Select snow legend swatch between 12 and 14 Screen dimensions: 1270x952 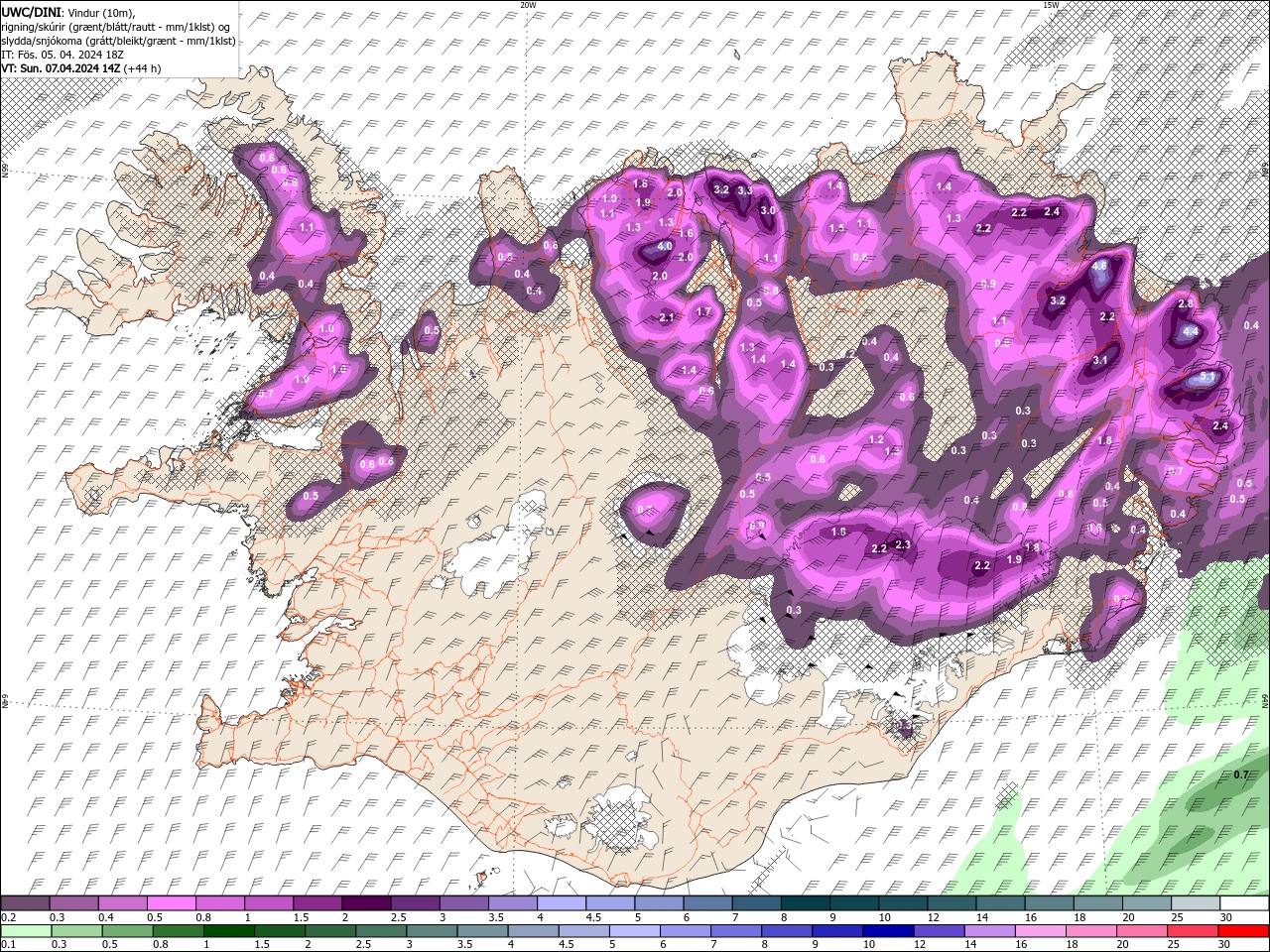[952, 903]
